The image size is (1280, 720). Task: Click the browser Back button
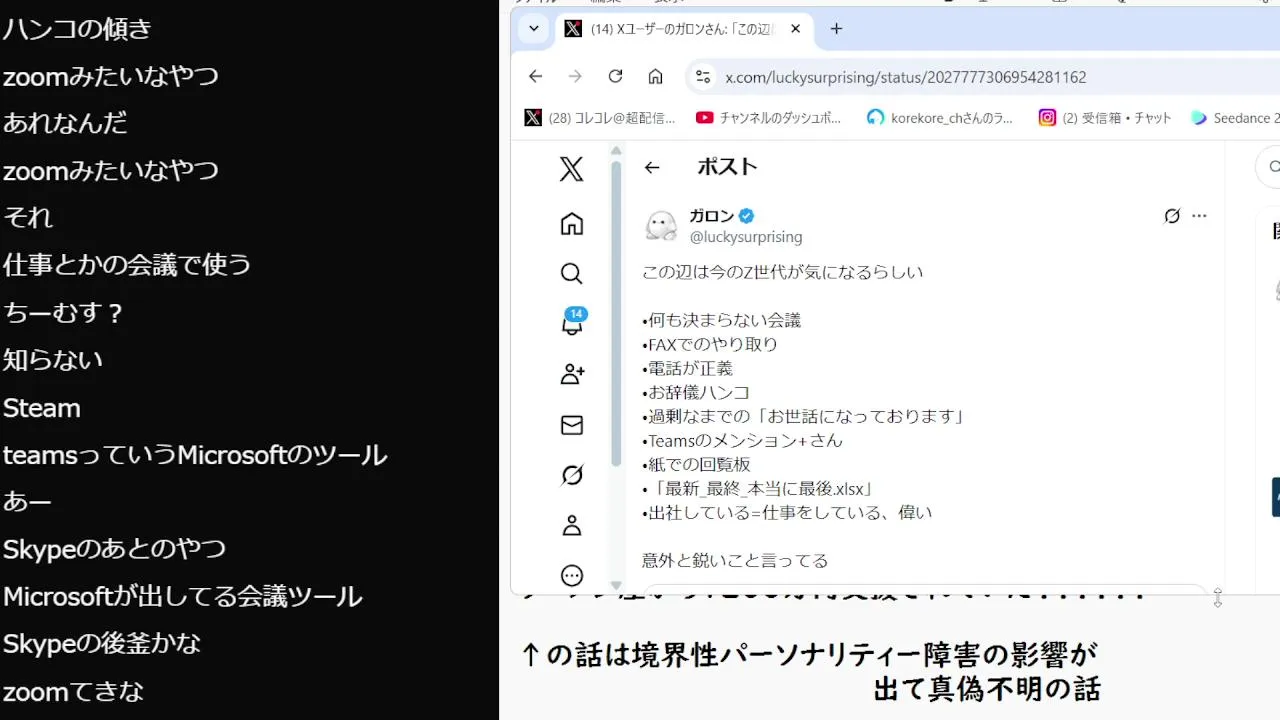click(536, 77)
